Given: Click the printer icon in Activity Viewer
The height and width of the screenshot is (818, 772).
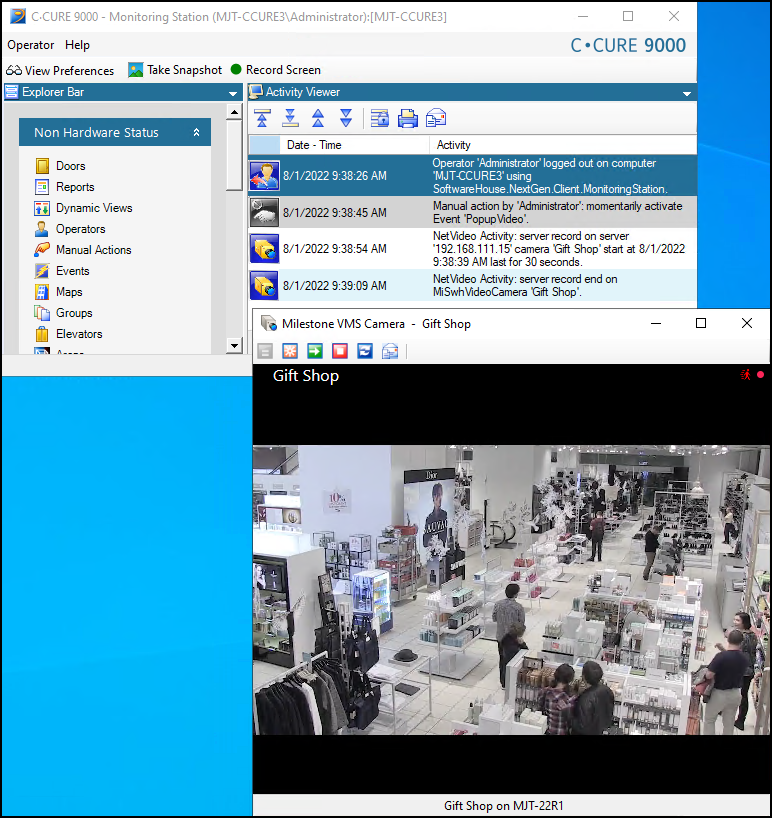Looking at the screenshot, I should point(407,118).
